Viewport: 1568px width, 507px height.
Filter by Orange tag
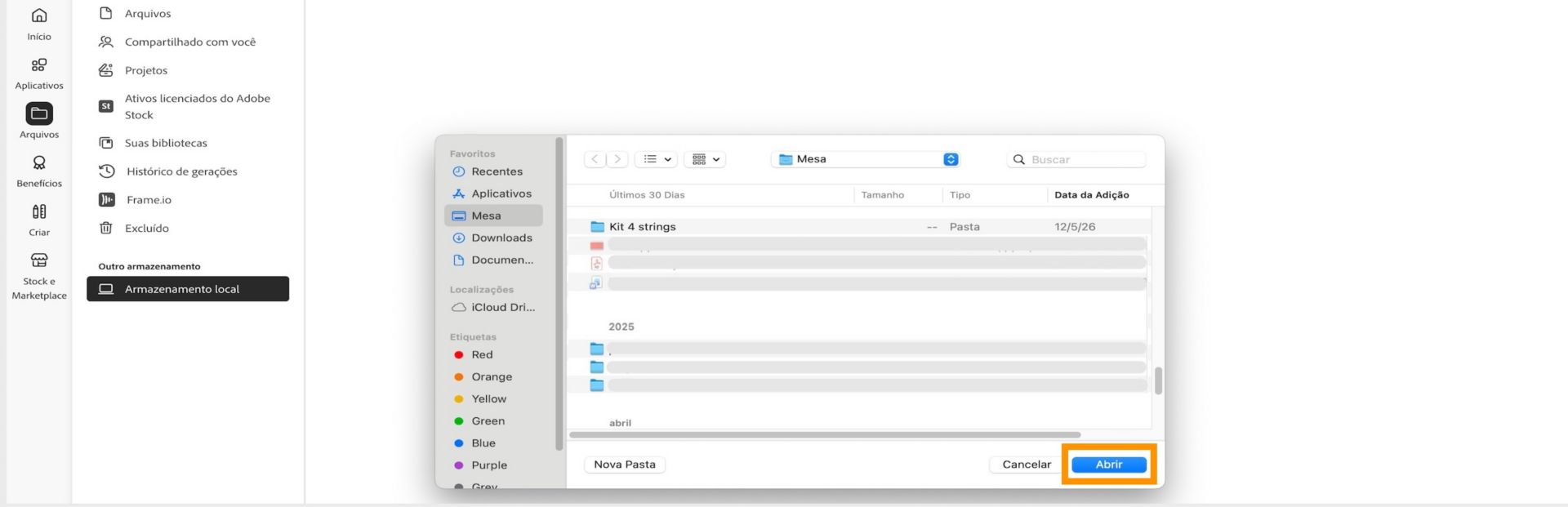click(483, 376)
